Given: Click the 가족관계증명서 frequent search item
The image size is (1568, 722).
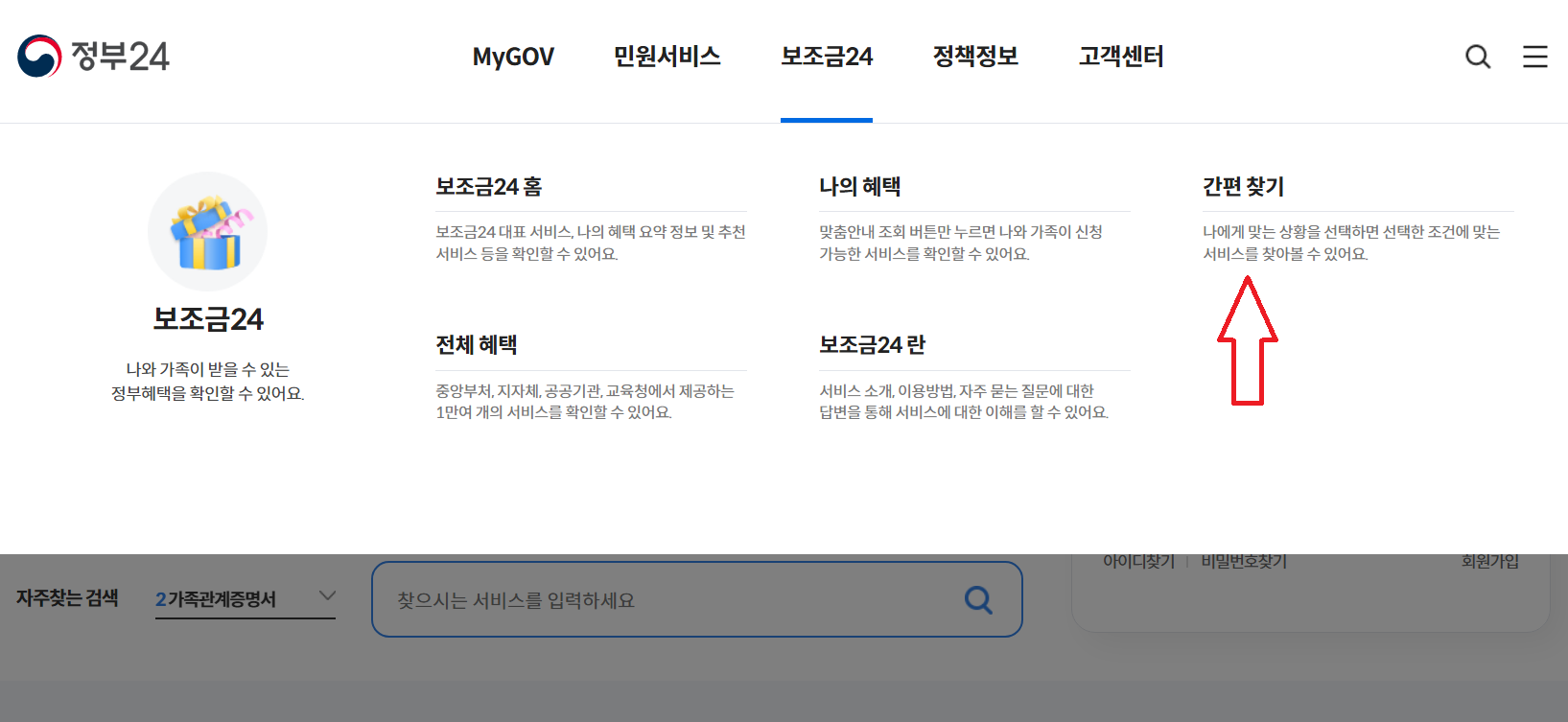Looking at the screenshot, I should [x=222, y=599].
